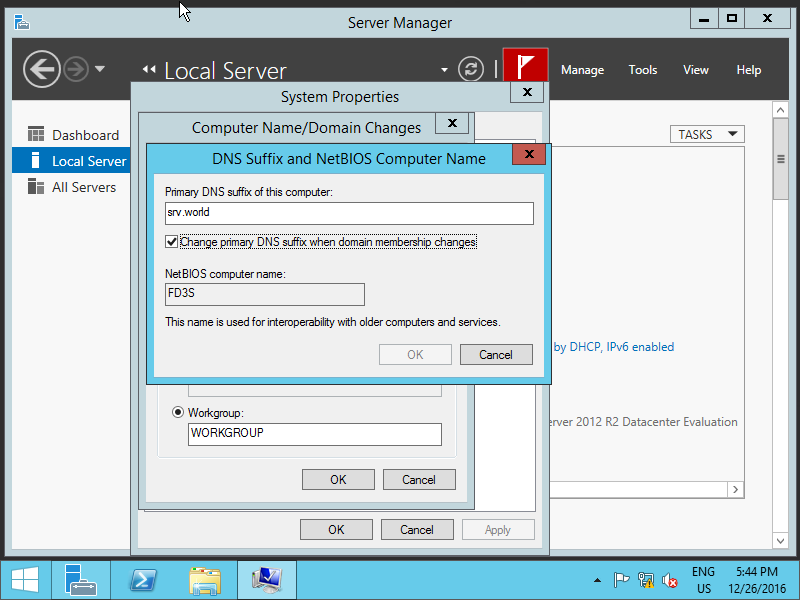The image size is (800, 600).
Task: Open the Manage menu
Action: point(582,70)
